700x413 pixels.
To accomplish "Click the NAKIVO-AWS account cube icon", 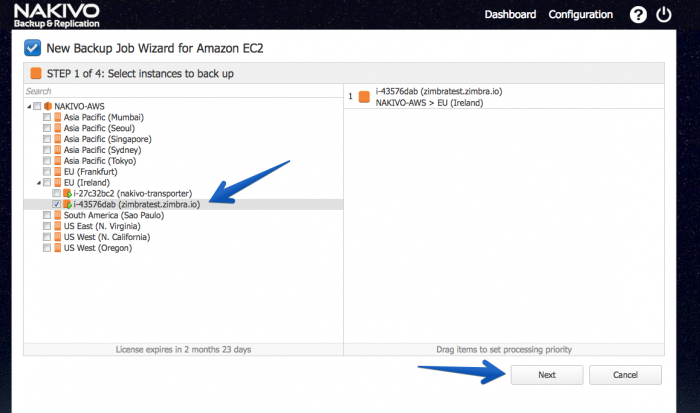I will coord(48,106).
